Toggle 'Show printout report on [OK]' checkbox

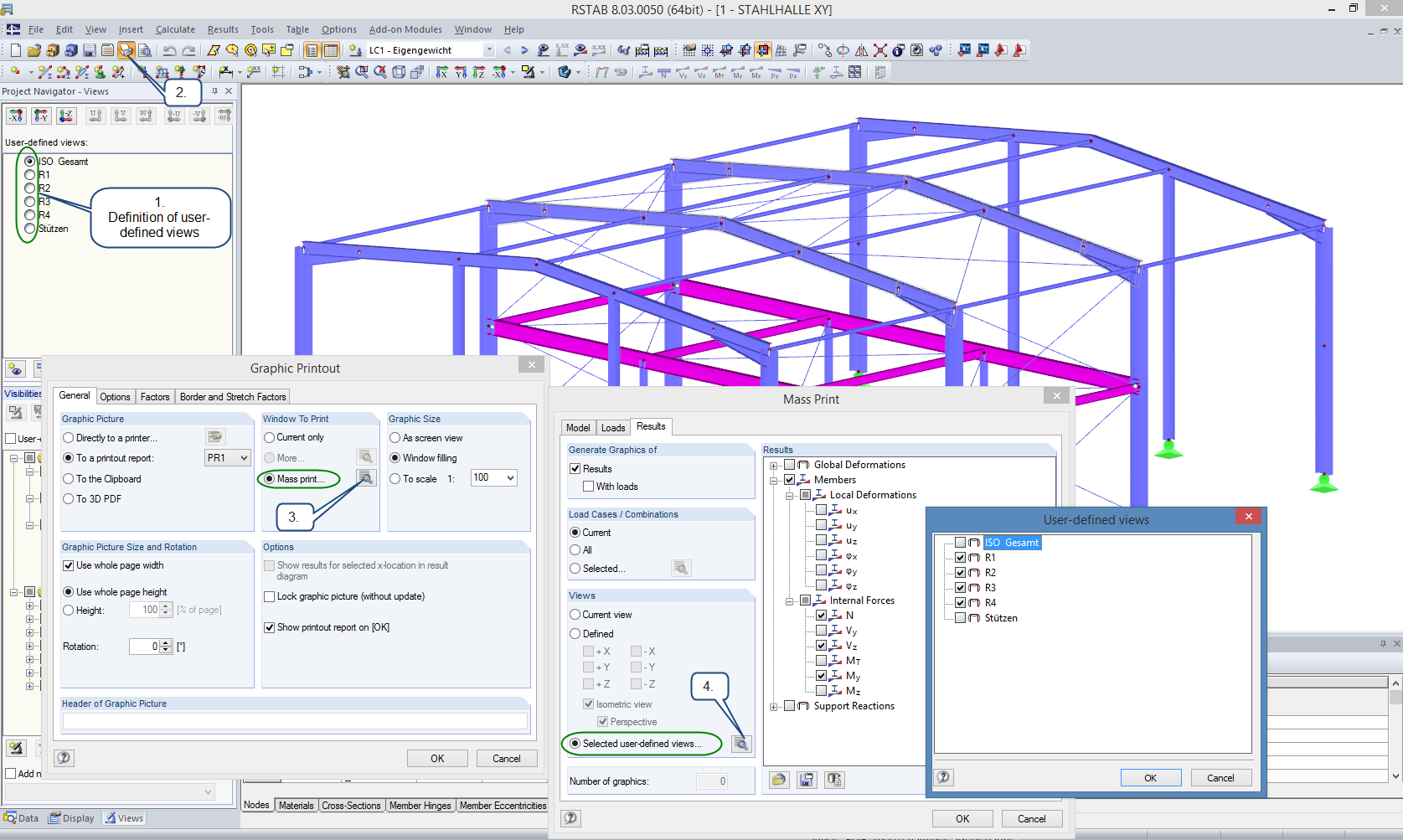[x=270, y=627]
